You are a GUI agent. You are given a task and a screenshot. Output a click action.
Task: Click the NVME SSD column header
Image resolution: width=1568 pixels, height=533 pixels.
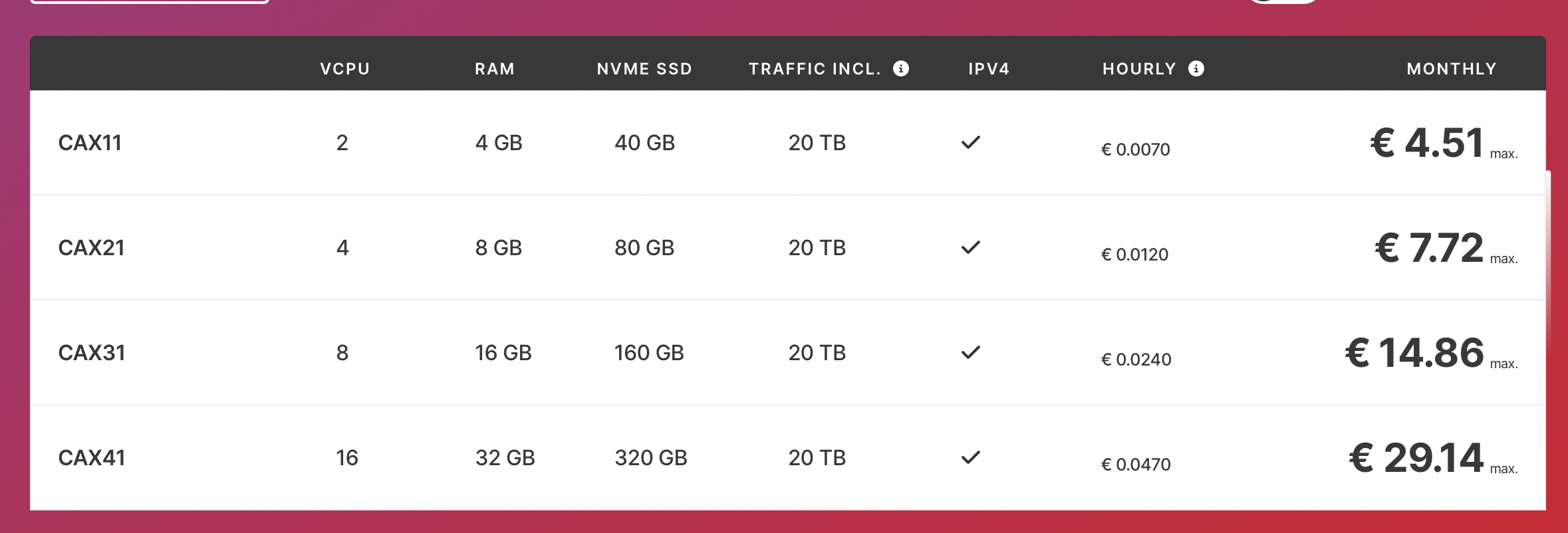point(644,69)
